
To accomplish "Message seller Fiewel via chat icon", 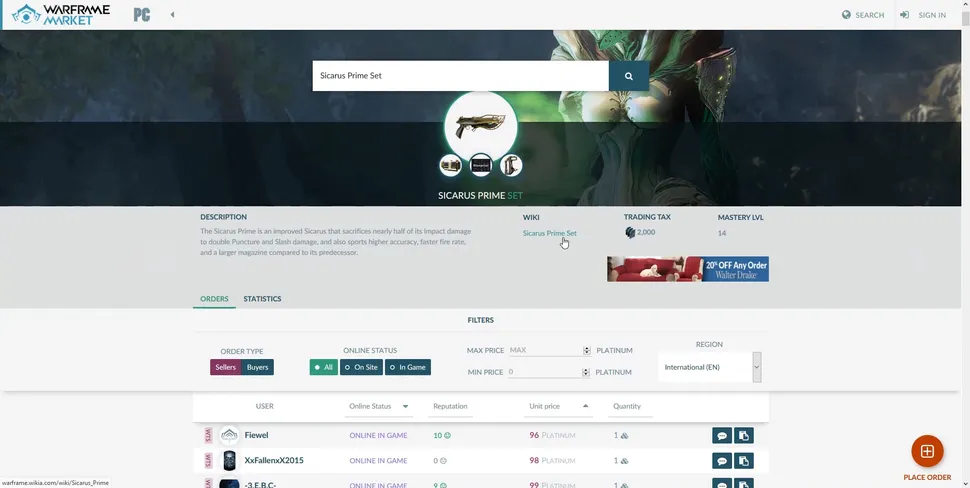I will (x=721, y=435).
